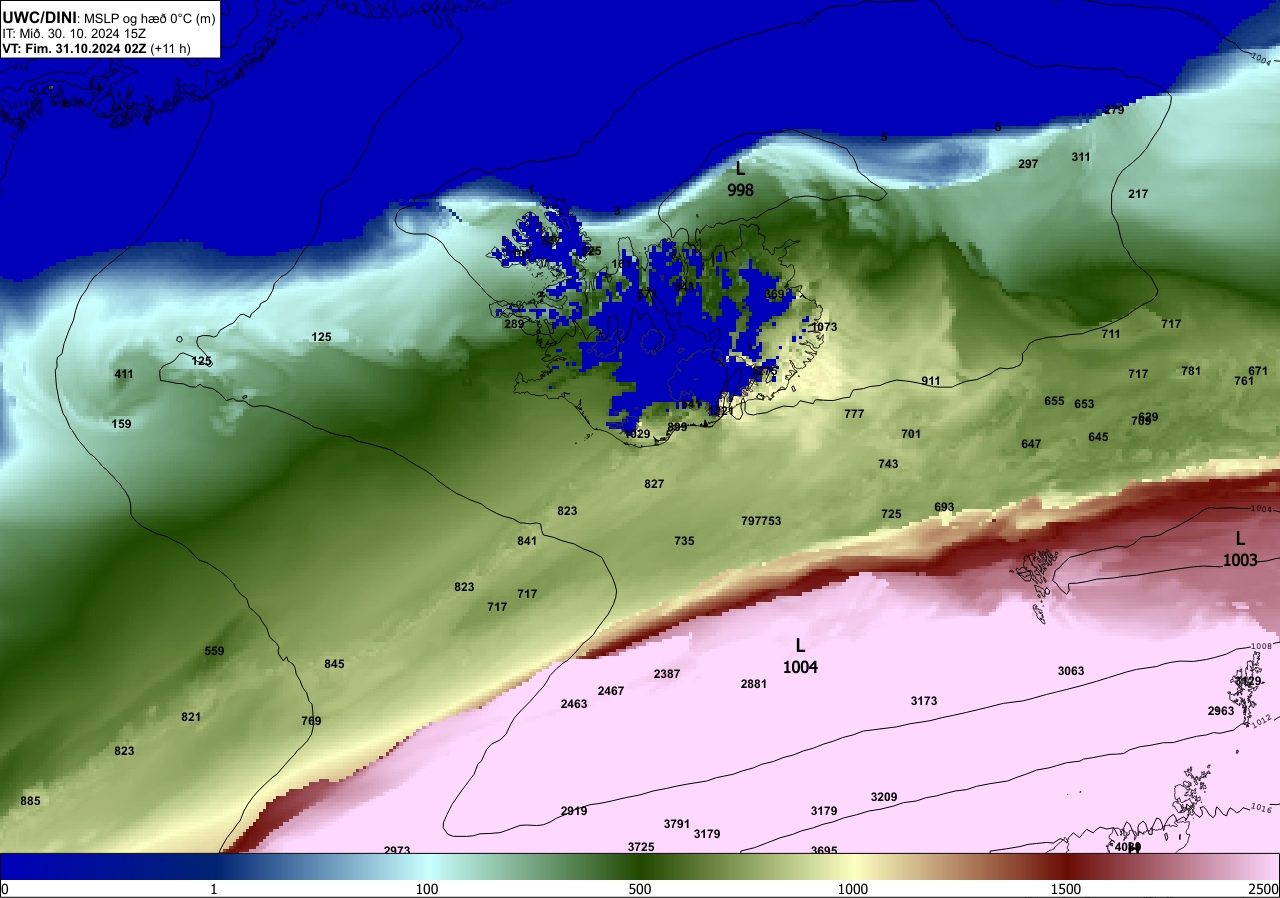Click the 671 height value
The image size is (1280, 898).
pyautogui.click(x=1258, y=371)
